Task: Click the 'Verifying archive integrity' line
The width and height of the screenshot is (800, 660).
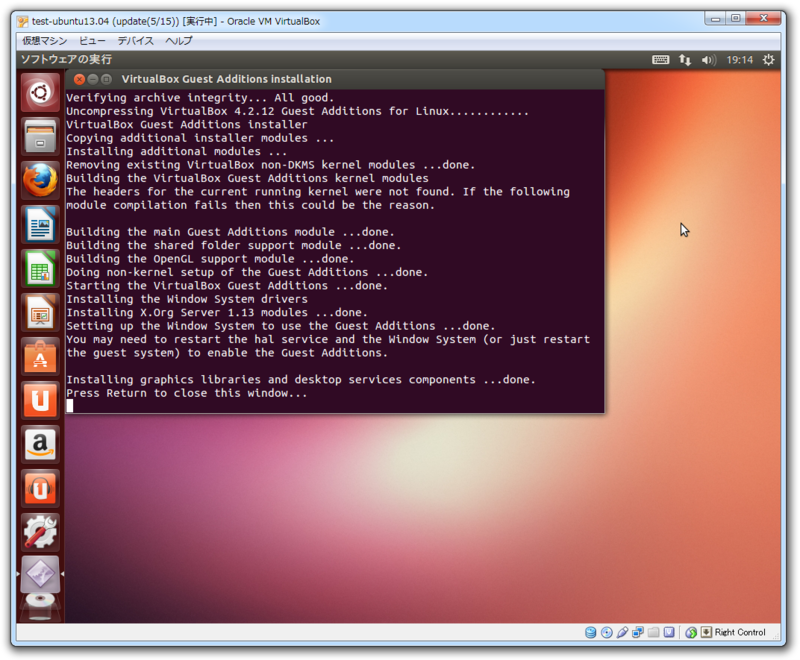Action: (199, 98)
